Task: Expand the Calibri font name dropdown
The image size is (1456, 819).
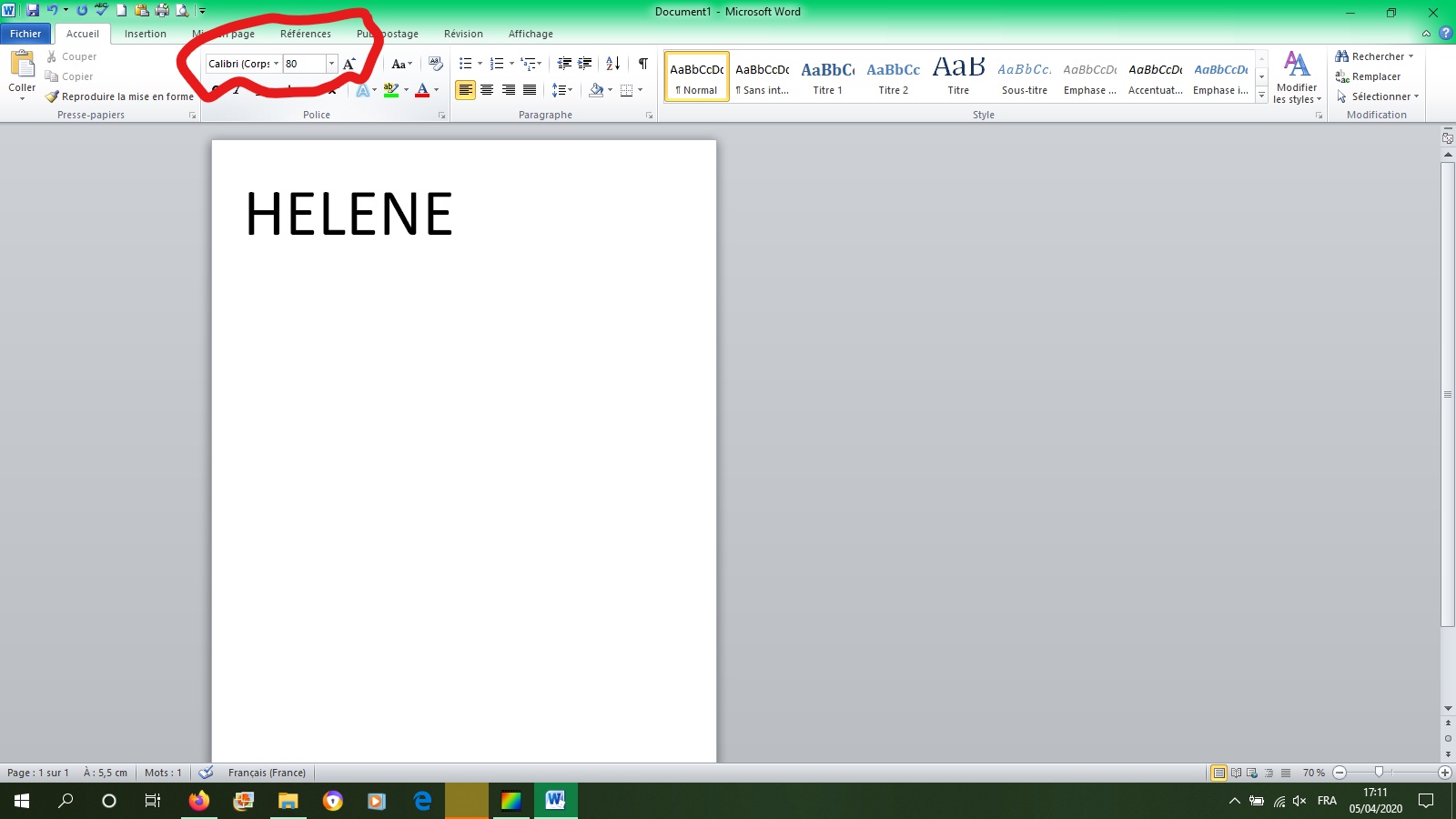Action: [276, 64]
